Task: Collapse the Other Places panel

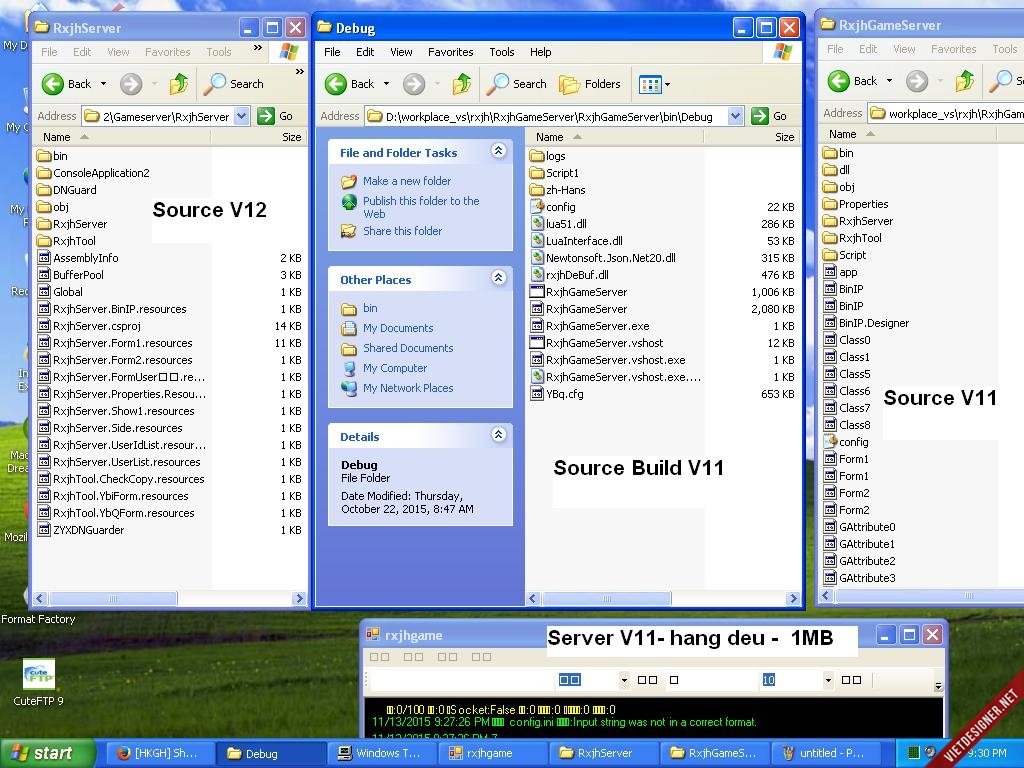Action: tap(498, 278)
